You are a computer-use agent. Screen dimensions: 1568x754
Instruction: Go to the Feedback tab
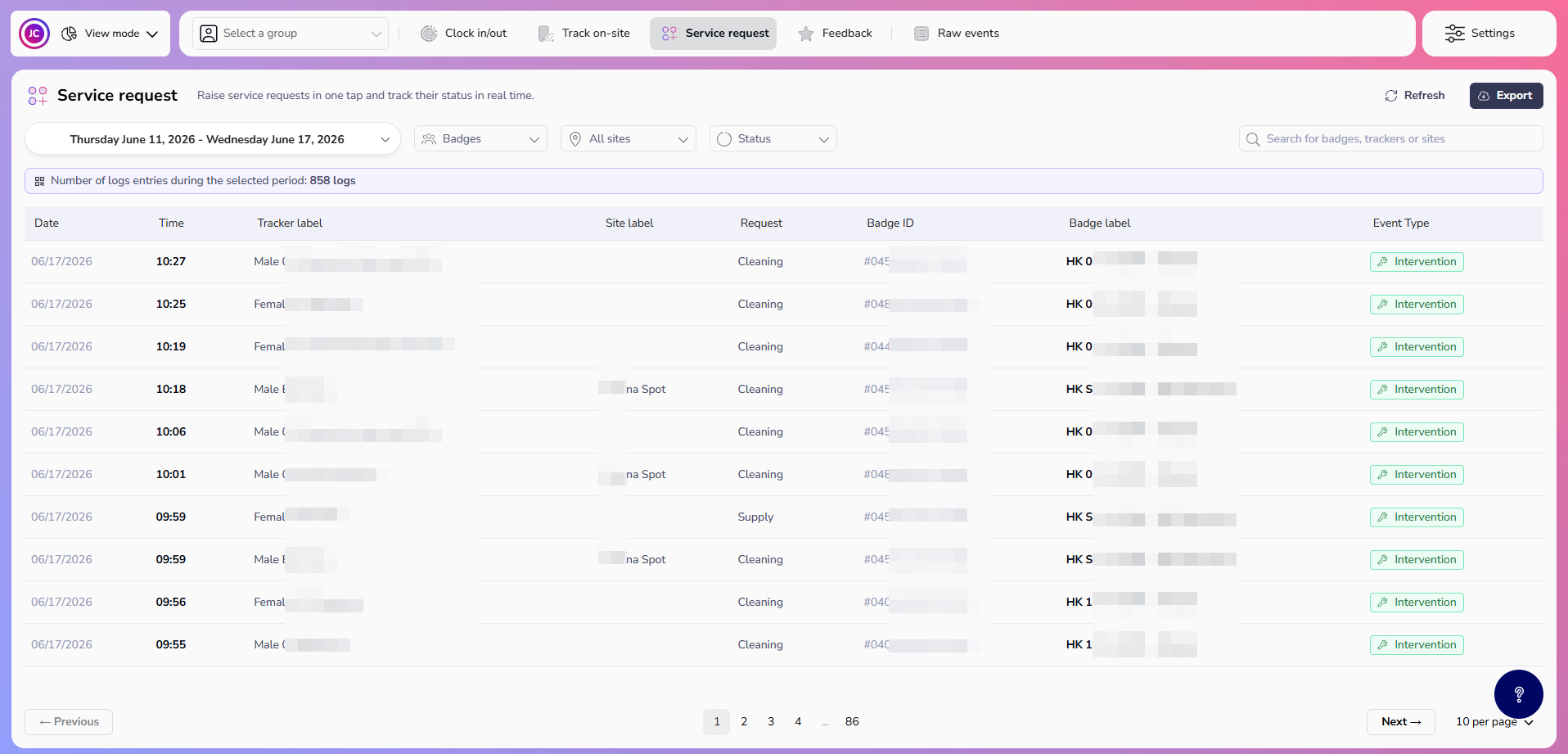pyautogui.click(x=835, y=34)
